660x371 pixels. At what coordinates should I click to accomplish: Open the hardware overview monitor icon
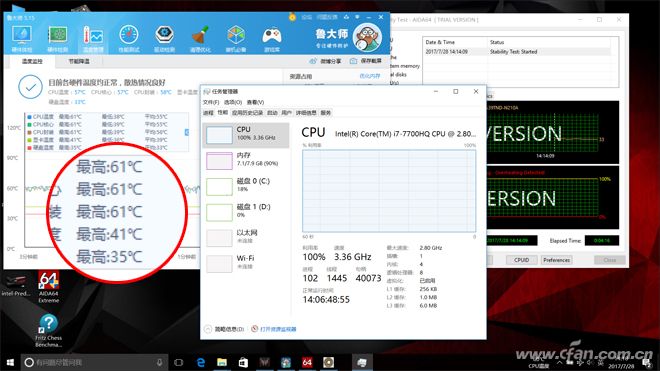22,39
